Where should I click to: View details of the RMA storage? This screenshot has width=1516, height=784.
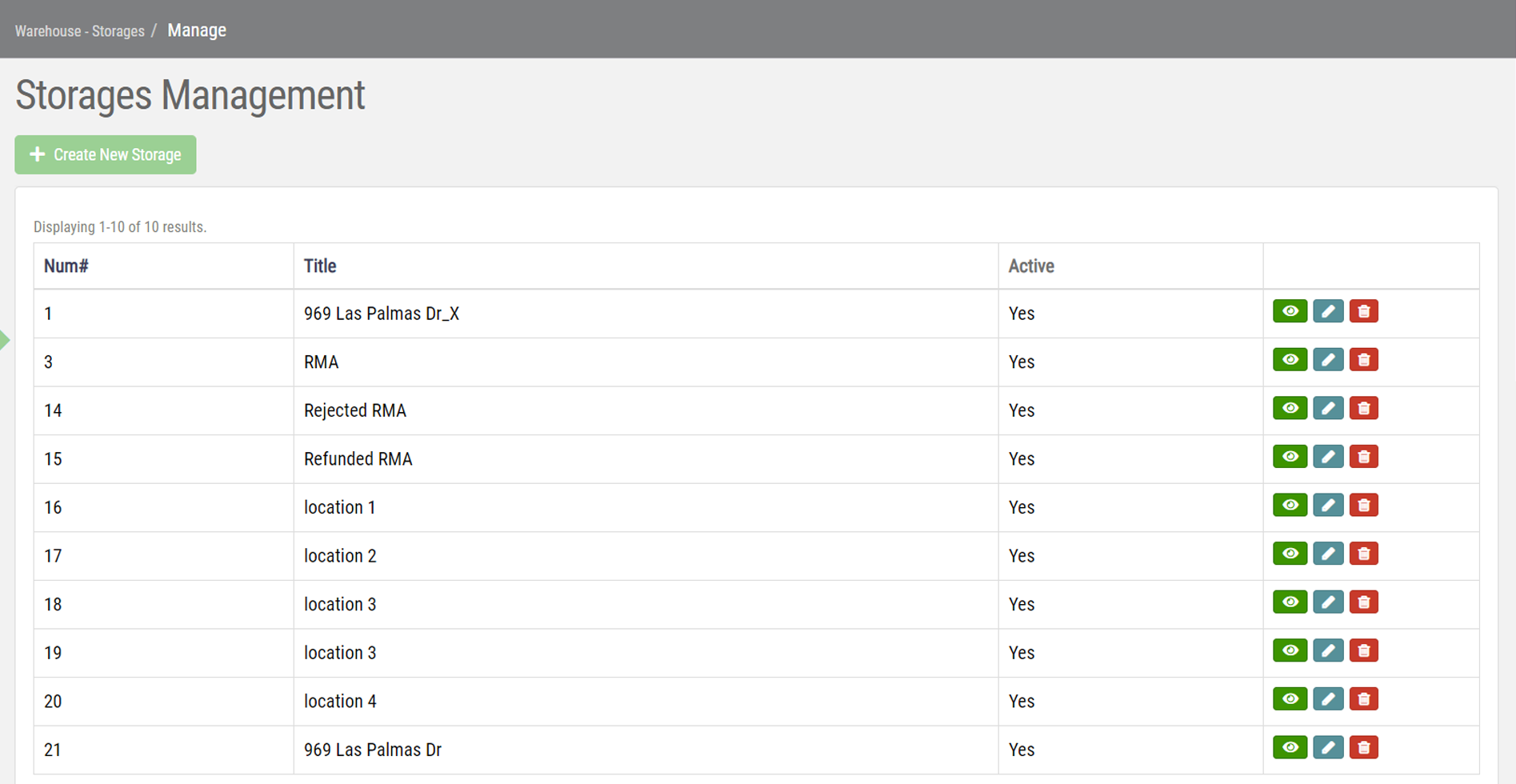click(1290, 360)
